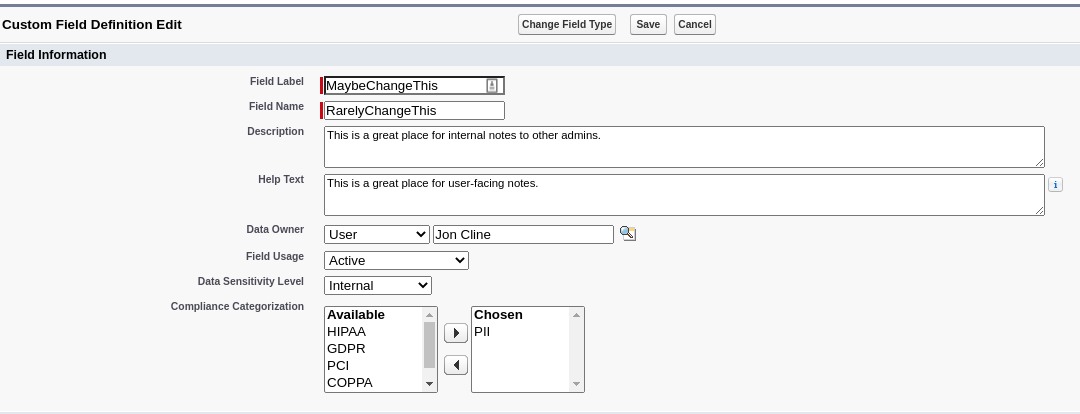Click the Add arrow to move category to Chosen
This screenshot has width=1080, height=414.
point(455,333)
